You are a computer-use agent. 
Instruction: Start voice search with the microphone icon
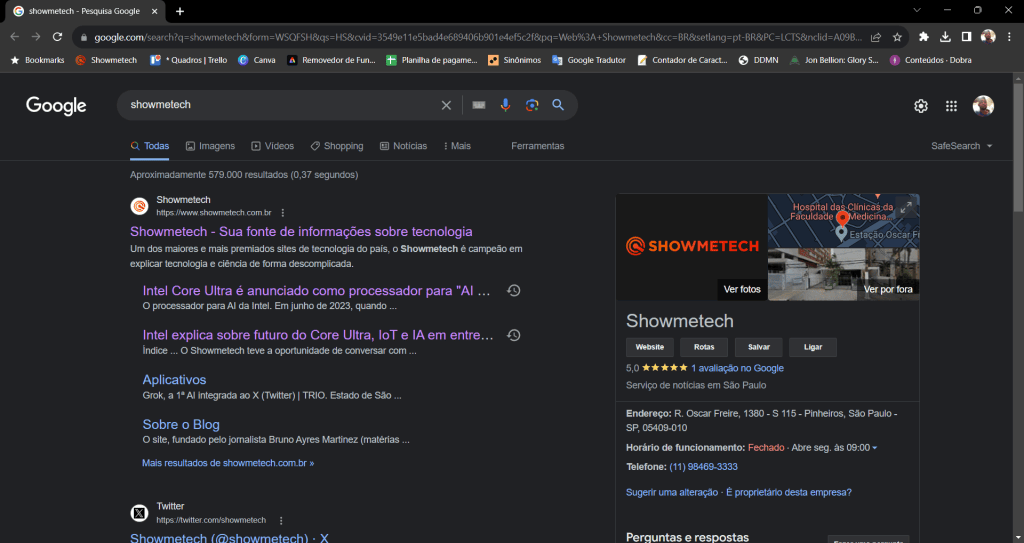pyautogui.click(x=505, y=105)
